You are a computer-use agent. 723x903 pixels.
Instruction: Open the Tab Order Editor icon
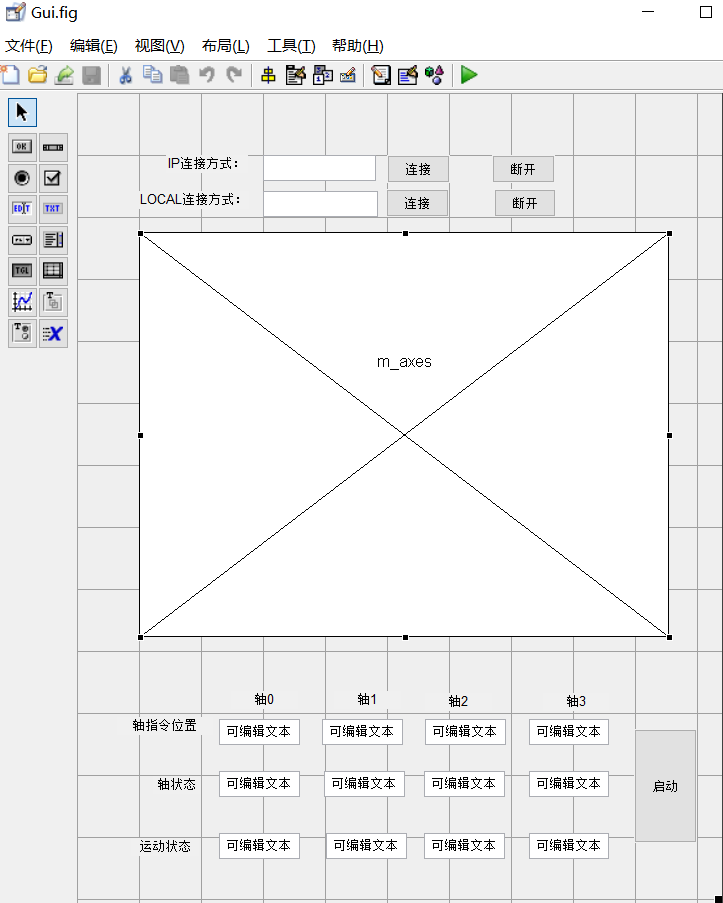coord(323,75)
